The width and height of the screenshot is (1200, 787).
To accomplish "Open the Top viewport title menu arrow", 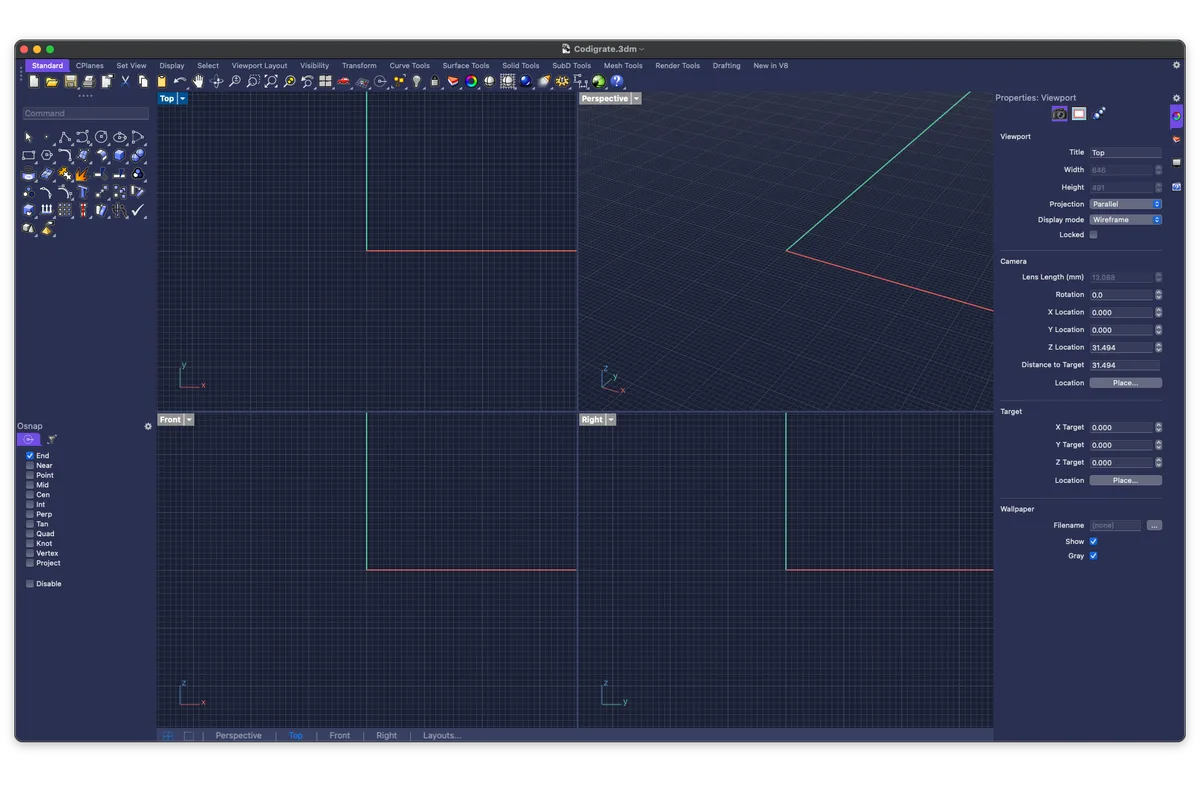I will coord(182,99).
